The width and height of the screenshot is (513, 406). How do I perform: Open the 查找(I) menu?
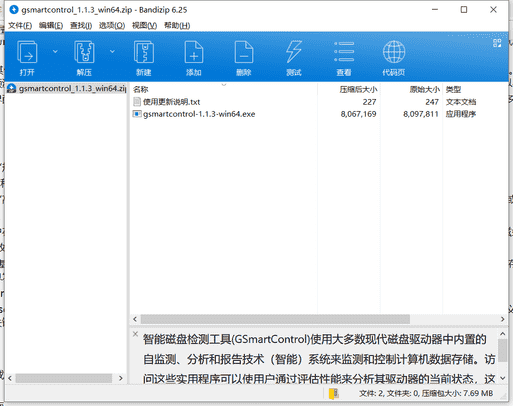(x=81, y=25)
